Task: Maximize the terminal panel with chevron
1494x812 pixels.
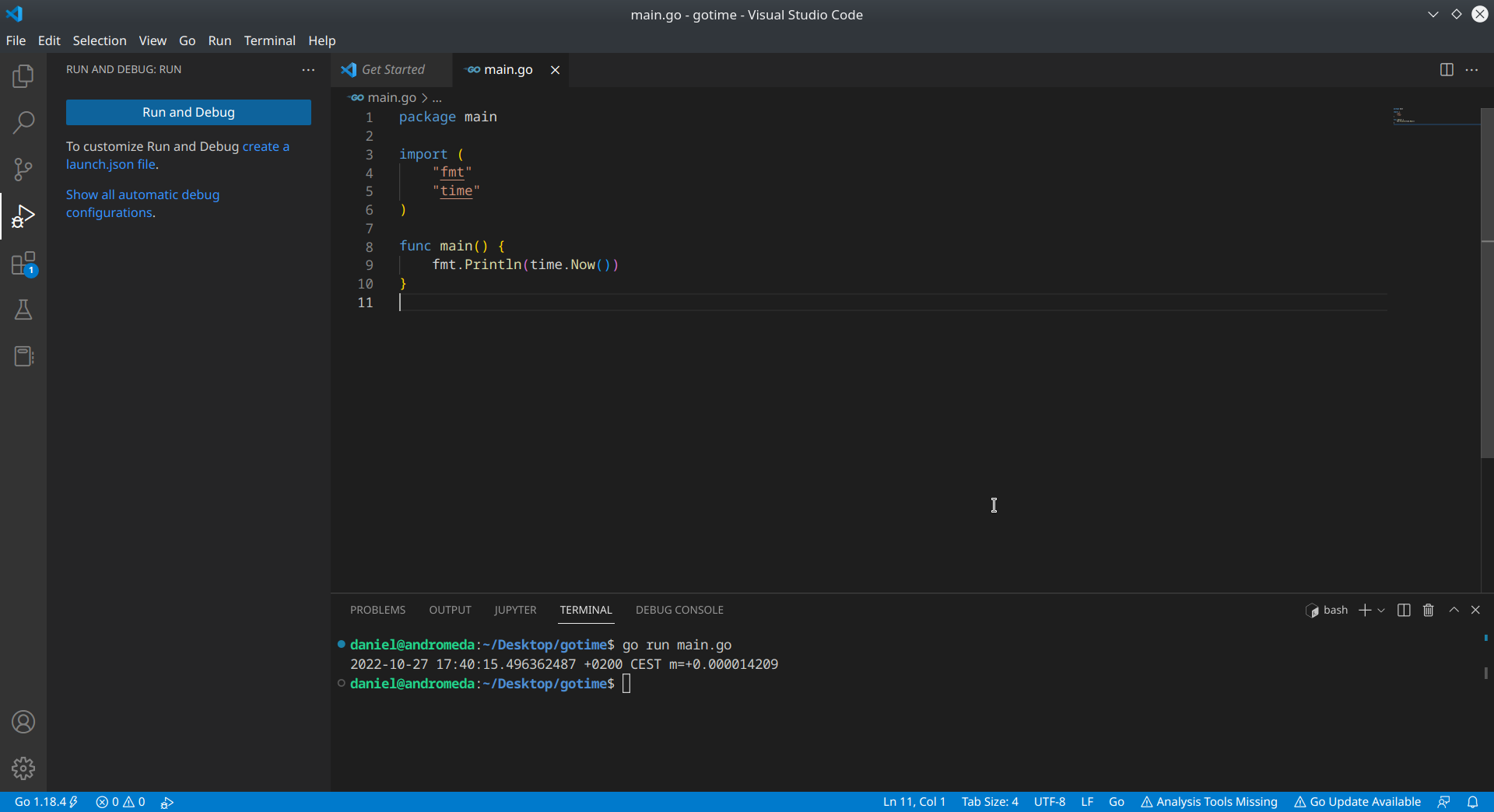Action: (1453, 610)
